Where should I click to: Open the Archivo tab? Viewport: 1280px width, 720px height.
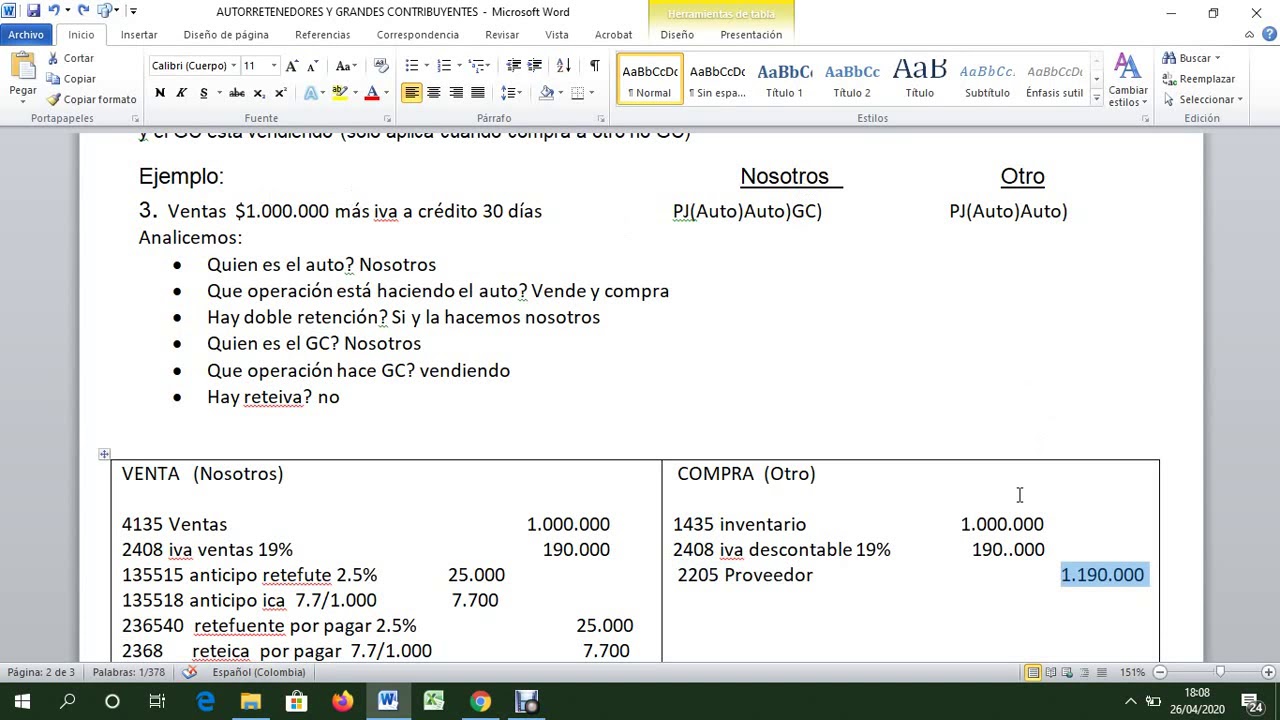pos(26,35)
